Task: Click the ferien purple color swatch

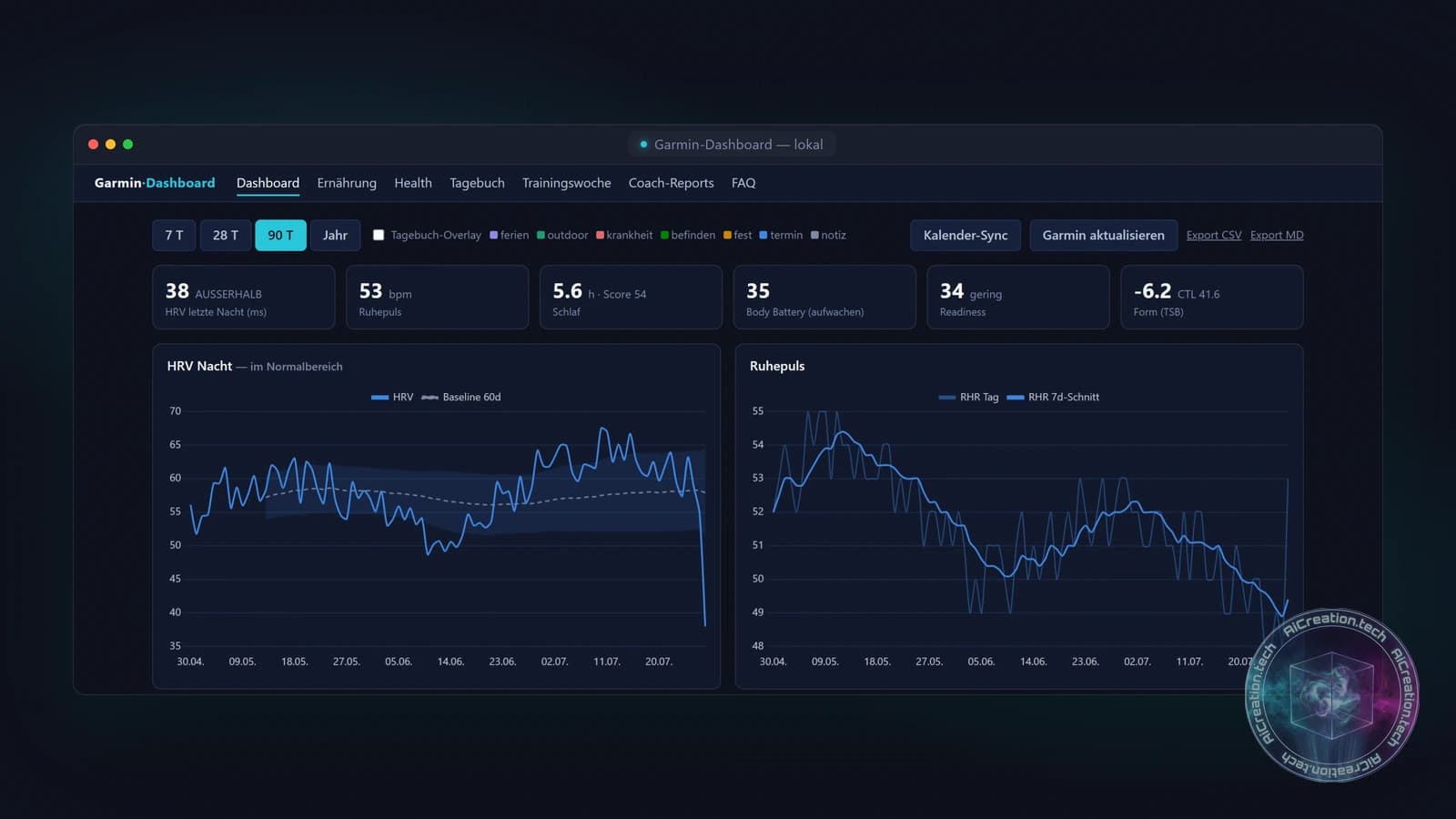Action: (494, 235)
